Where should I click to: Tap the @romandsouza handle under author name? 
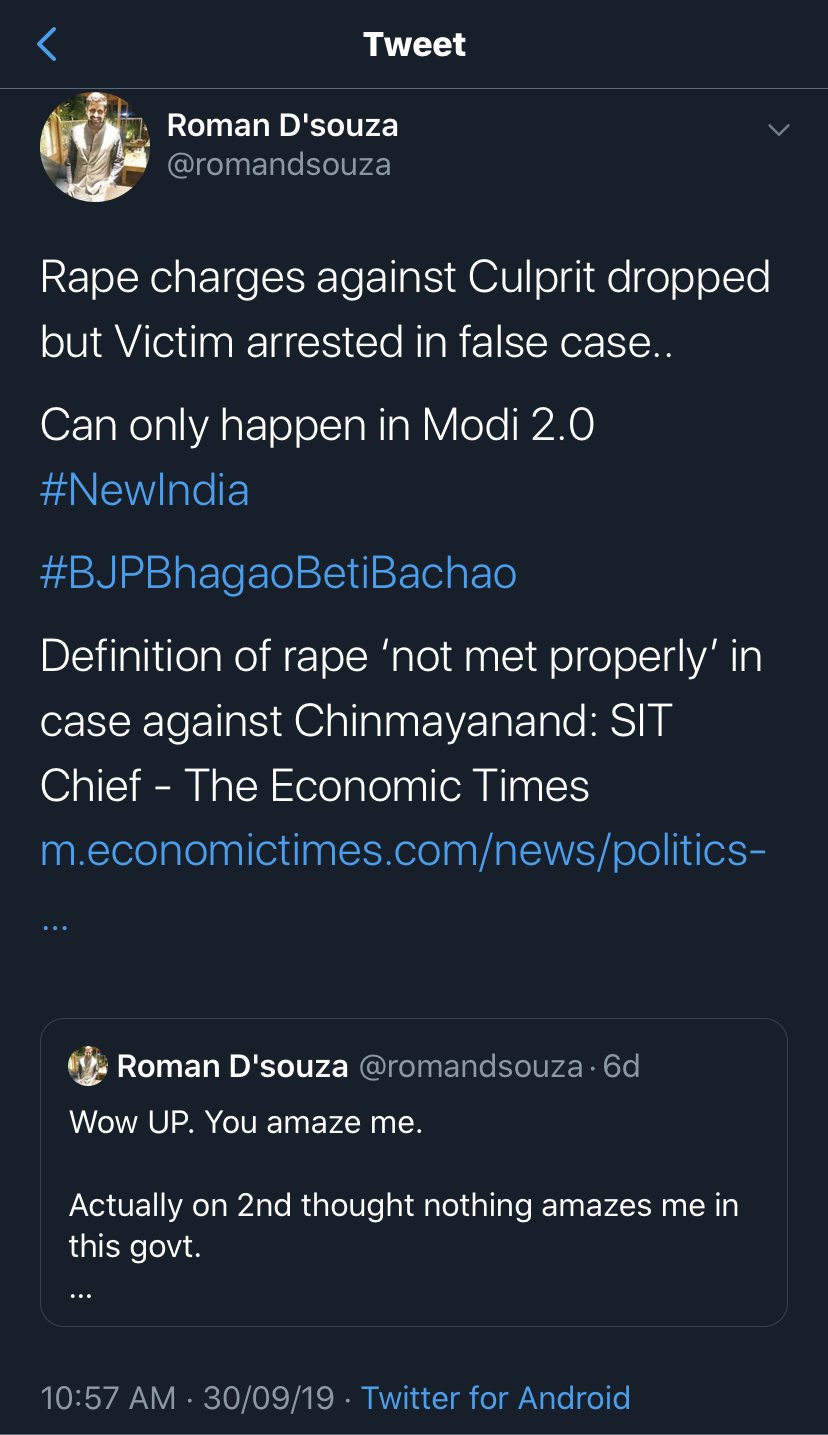coord(278,164)
